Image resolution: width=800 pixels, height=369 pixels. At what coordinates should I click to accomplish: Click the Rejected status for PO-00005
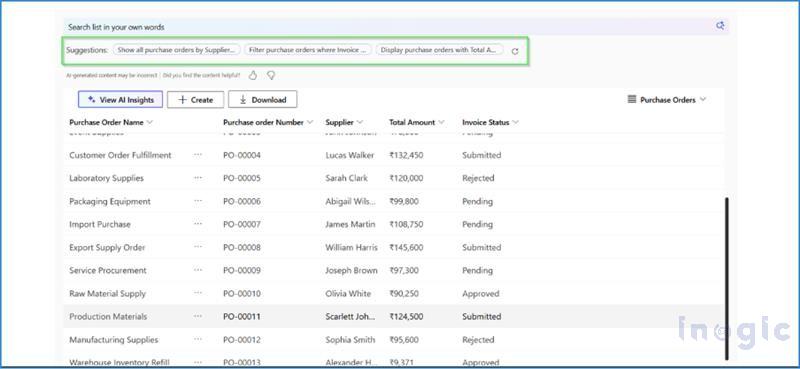pos(478,178)
